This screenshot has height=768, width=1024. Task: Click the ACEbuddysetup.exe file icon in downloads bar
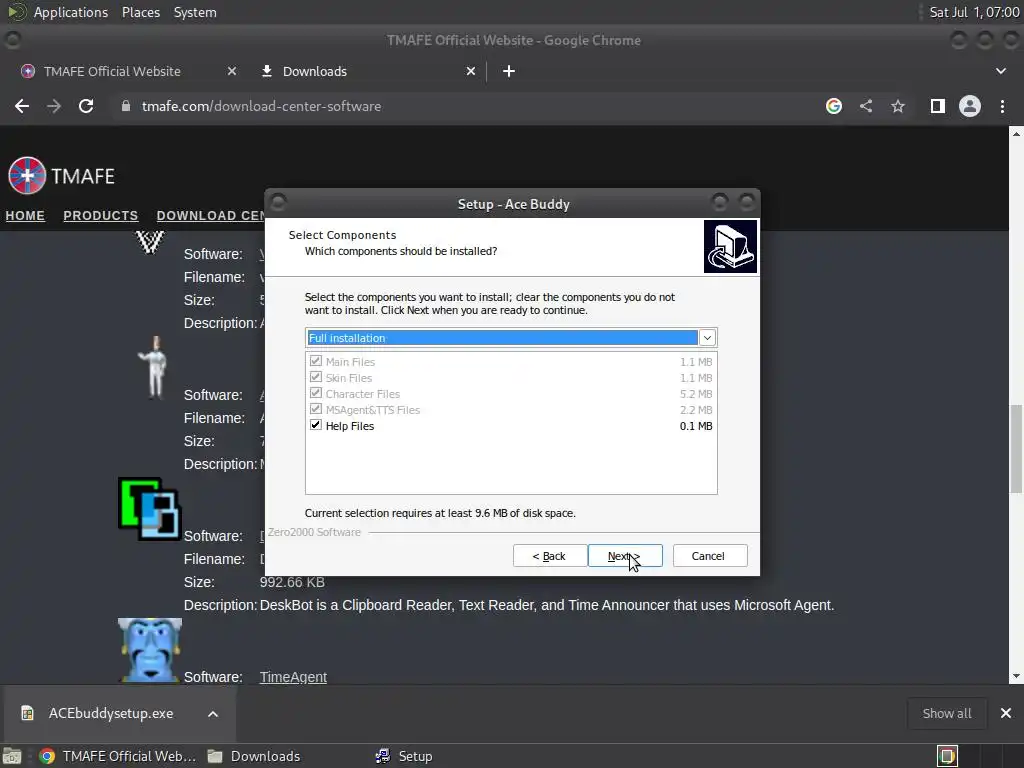[x=27, y=713]
